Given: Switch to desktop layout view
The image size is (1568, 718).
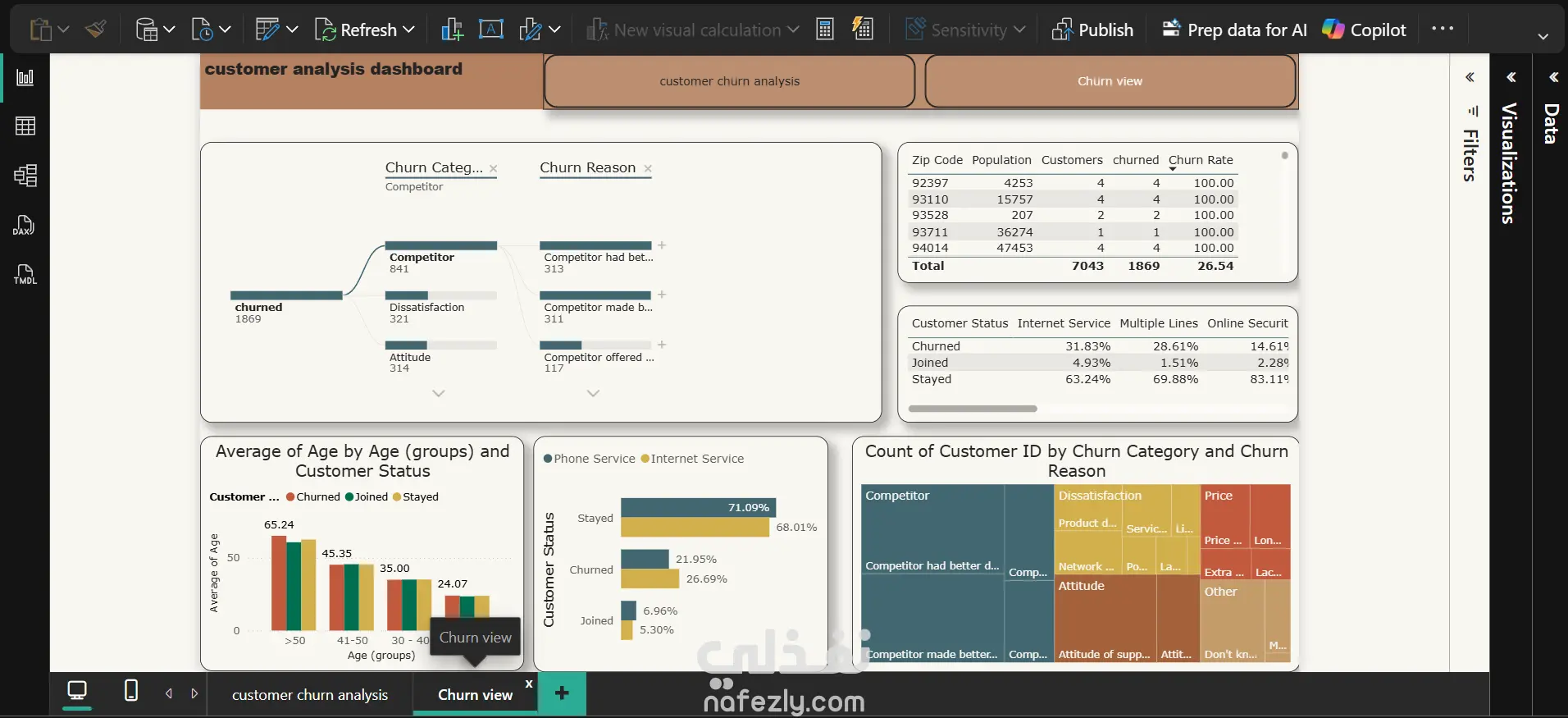Looking at the screenshot, I should tap(77, 691).
